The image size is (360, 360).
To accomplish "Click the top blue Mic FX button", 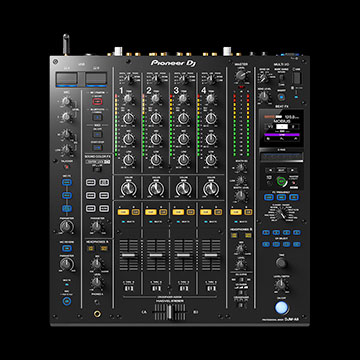I will [x=67, y=182].
